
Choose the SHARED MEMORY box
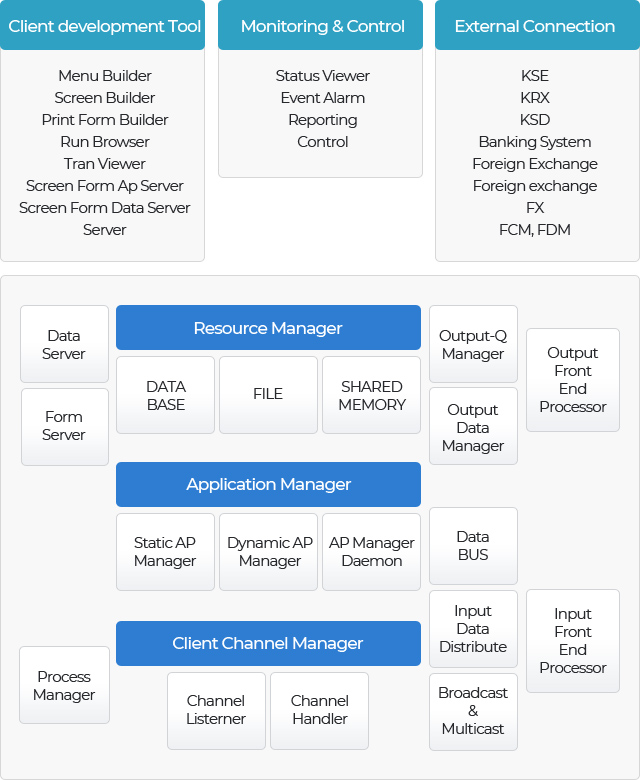(371, 395)
